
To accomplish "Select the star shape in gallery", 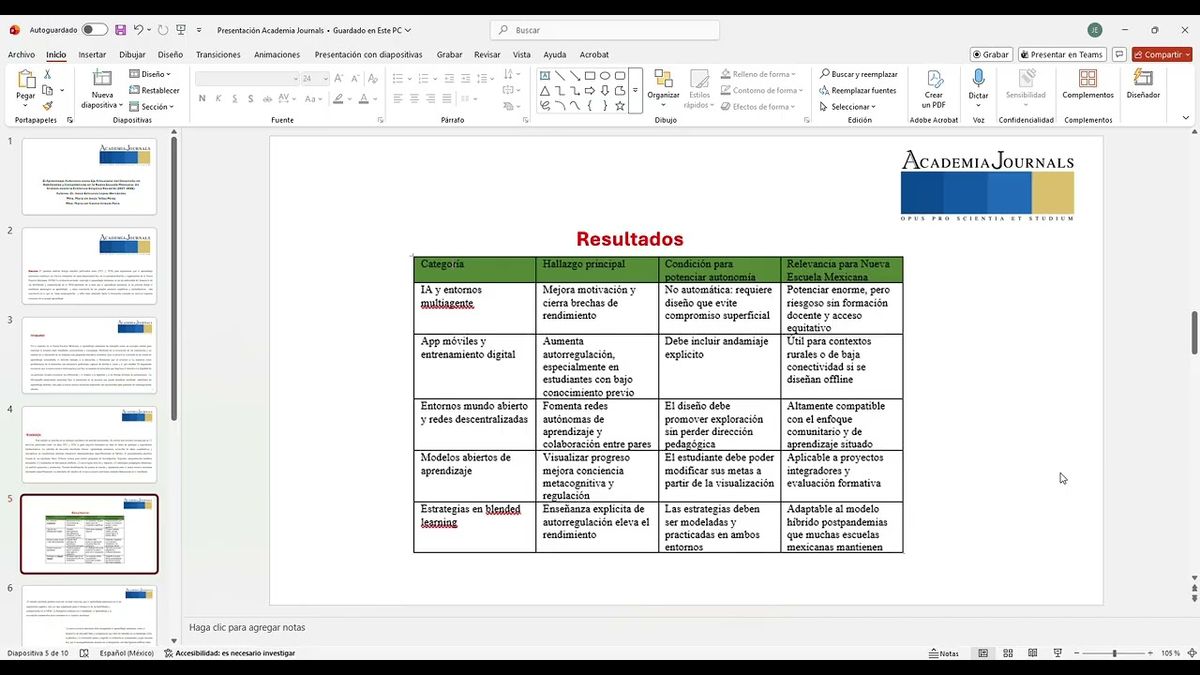I will [x=620, y=105].
